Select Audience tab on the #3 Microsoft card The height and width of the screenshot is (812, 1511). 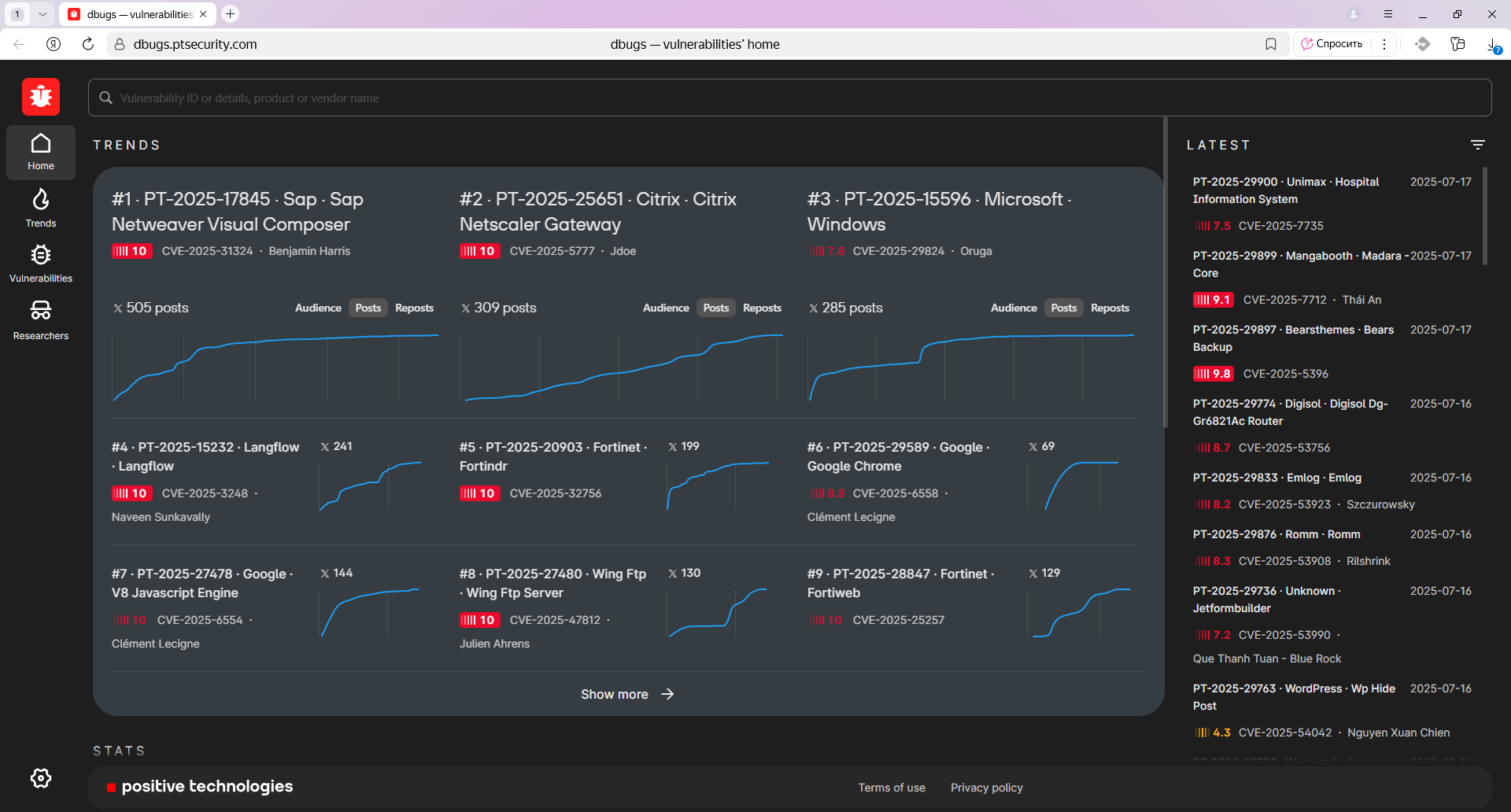click(x=1014, y=308)
